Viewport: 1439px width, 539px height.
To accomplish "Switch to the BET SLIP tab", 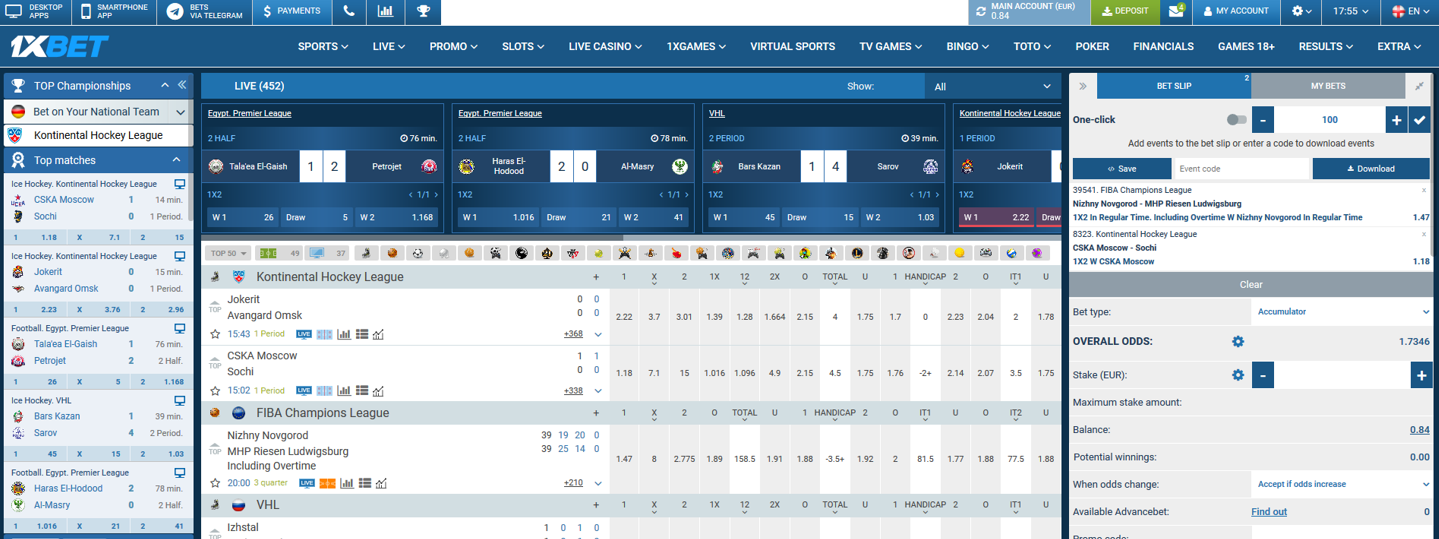I will [x=1174, y=86].
